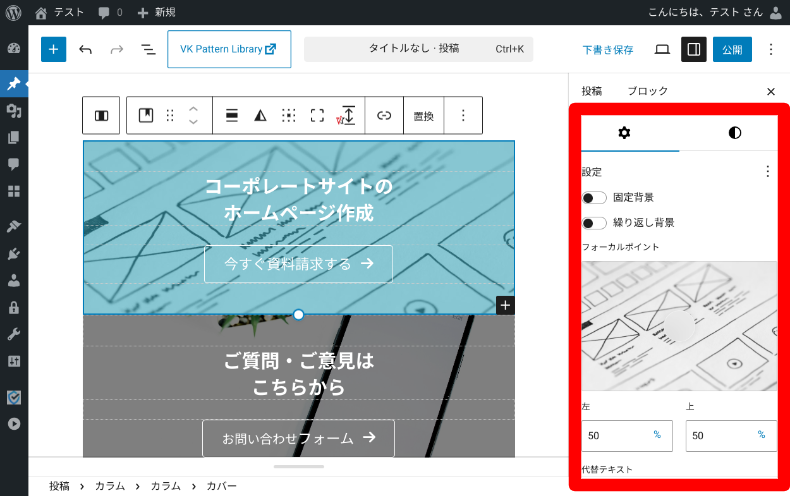Open block options three-dot menu
This screenshot has height=496, width=790.
pyautogui.click(x=463, y=115)
